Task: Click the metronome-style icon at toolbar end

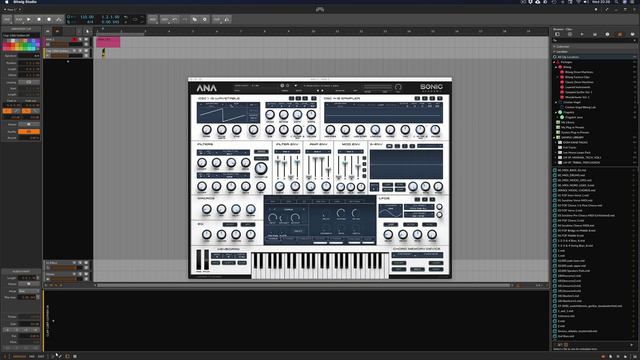Action: 227,19
